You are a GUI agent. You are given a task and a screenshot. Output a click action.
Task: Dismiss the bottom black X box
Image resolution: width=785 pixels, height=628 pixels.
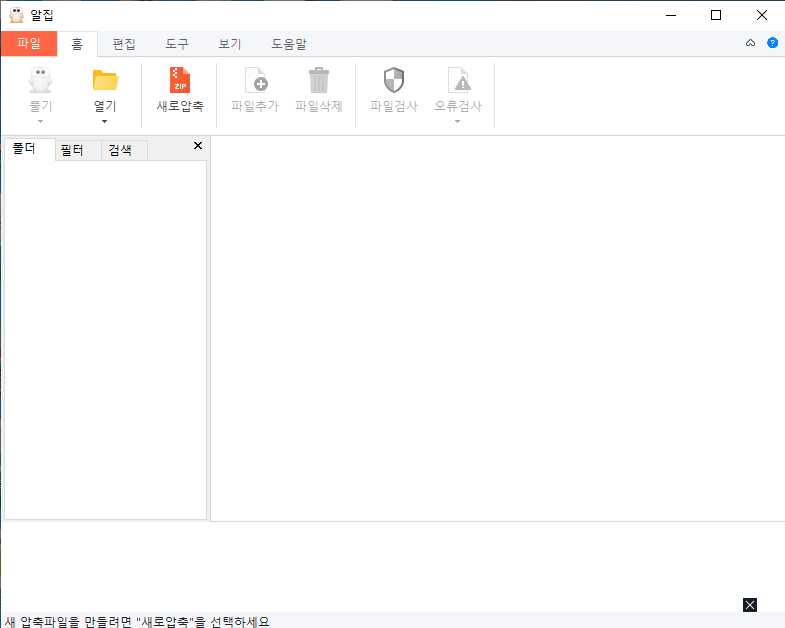750,605
